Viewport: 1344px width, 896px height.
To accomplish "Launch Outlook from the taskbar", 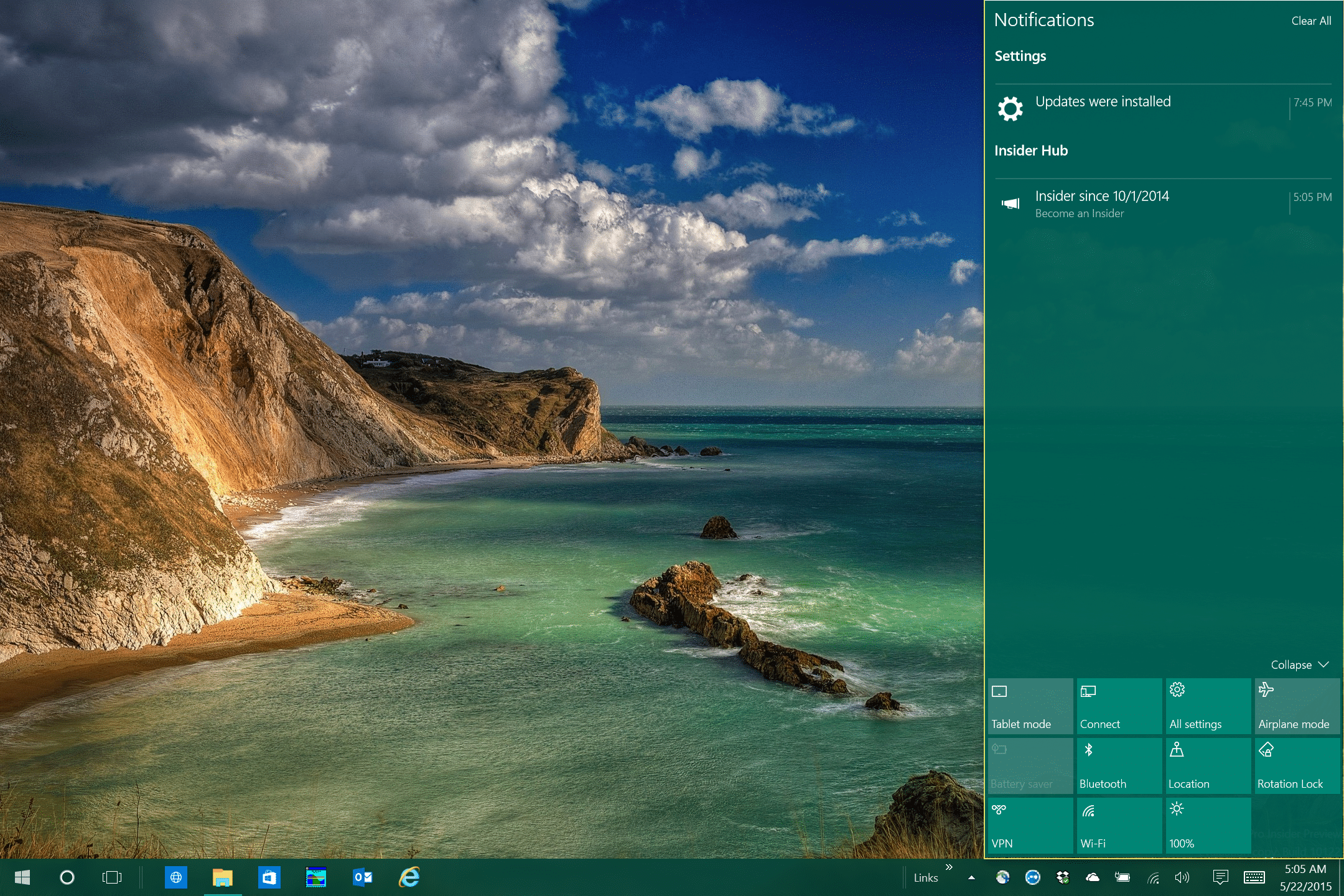I will (363, 877).
